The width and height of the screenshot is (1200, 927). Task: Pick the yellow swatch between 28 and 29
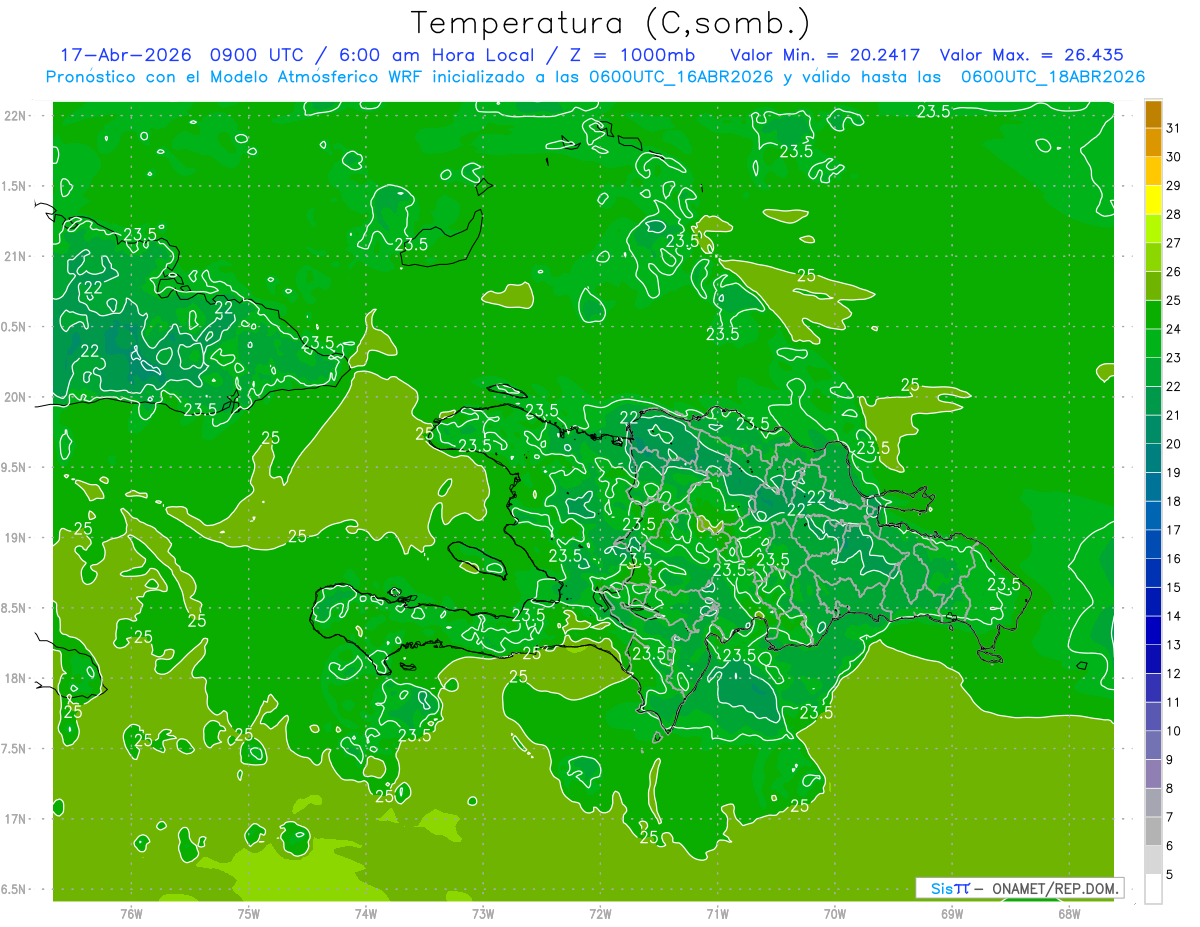pos(1153,200)
